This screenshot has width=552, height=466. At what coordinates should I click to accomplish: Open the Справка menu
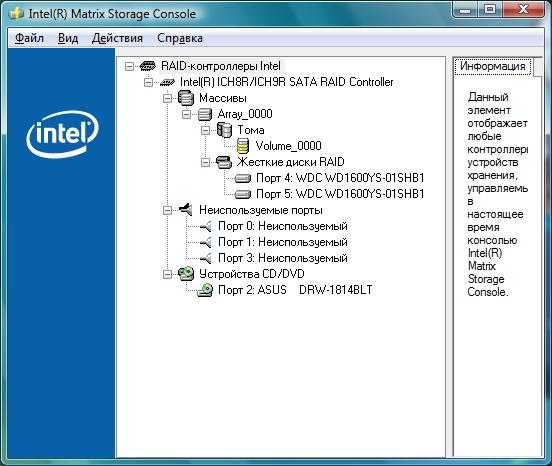[x=180, y=38]
